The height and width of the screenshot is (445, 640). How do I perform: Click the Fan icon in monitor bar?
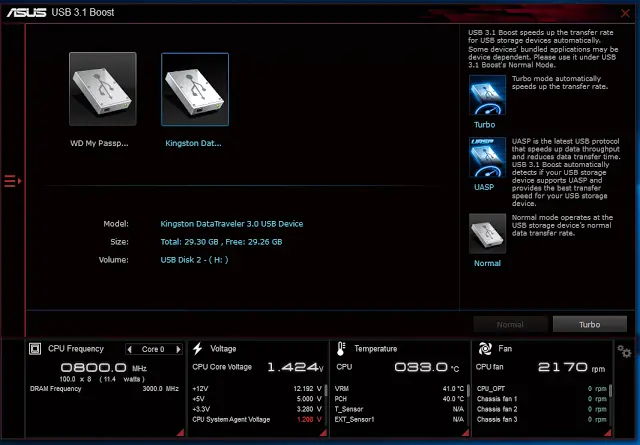click(x=485, y=349)
